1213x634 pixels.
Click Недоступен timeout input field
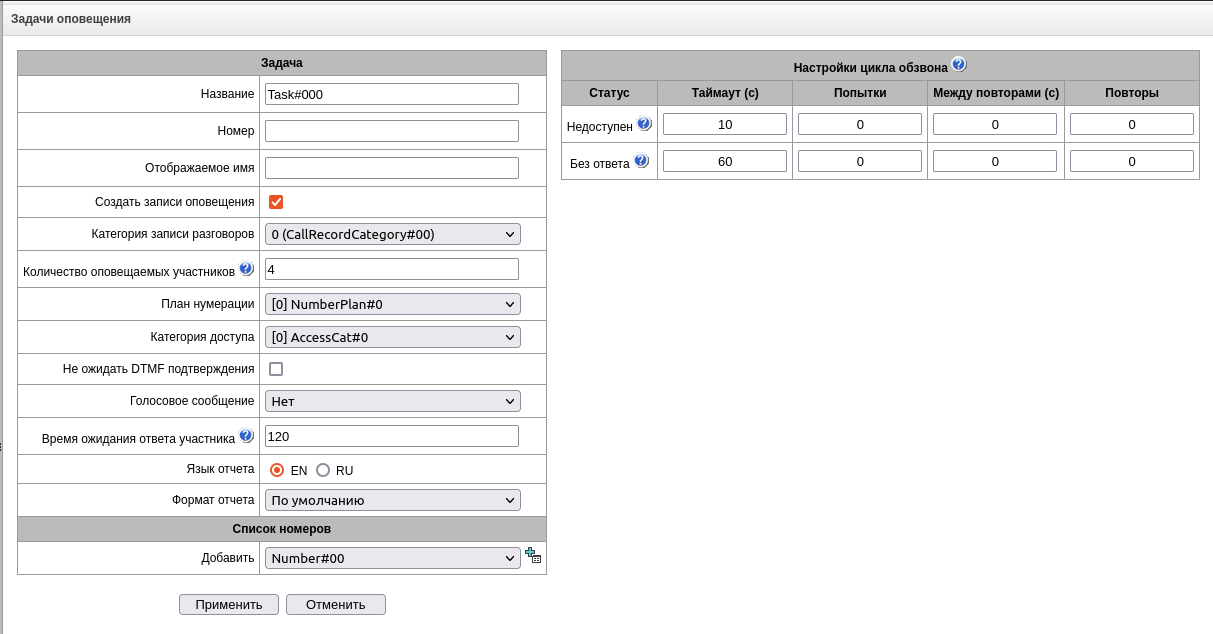725,124
